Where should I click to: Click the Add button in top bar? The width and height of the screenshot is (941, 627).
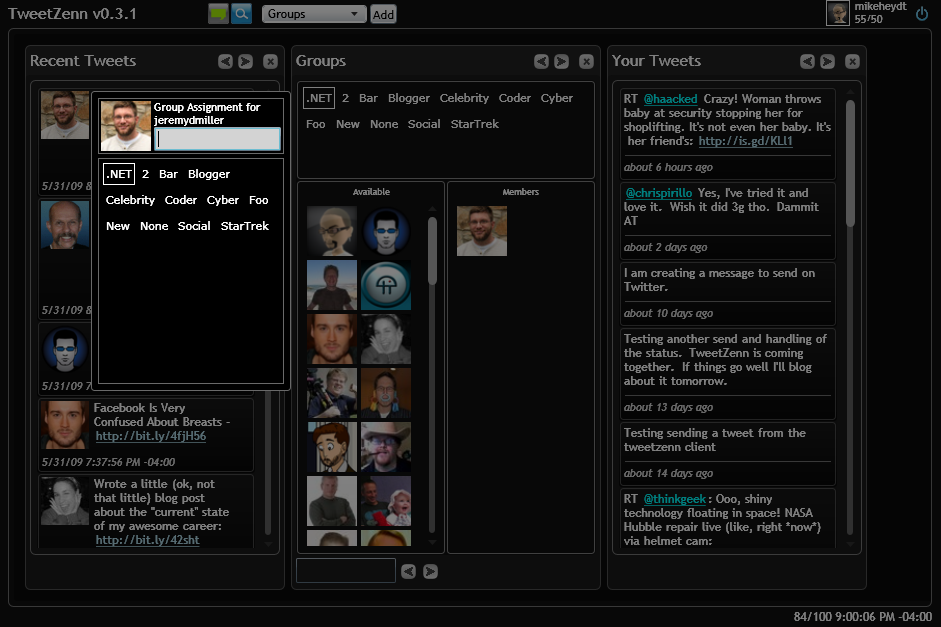click(x=383, y=14)
